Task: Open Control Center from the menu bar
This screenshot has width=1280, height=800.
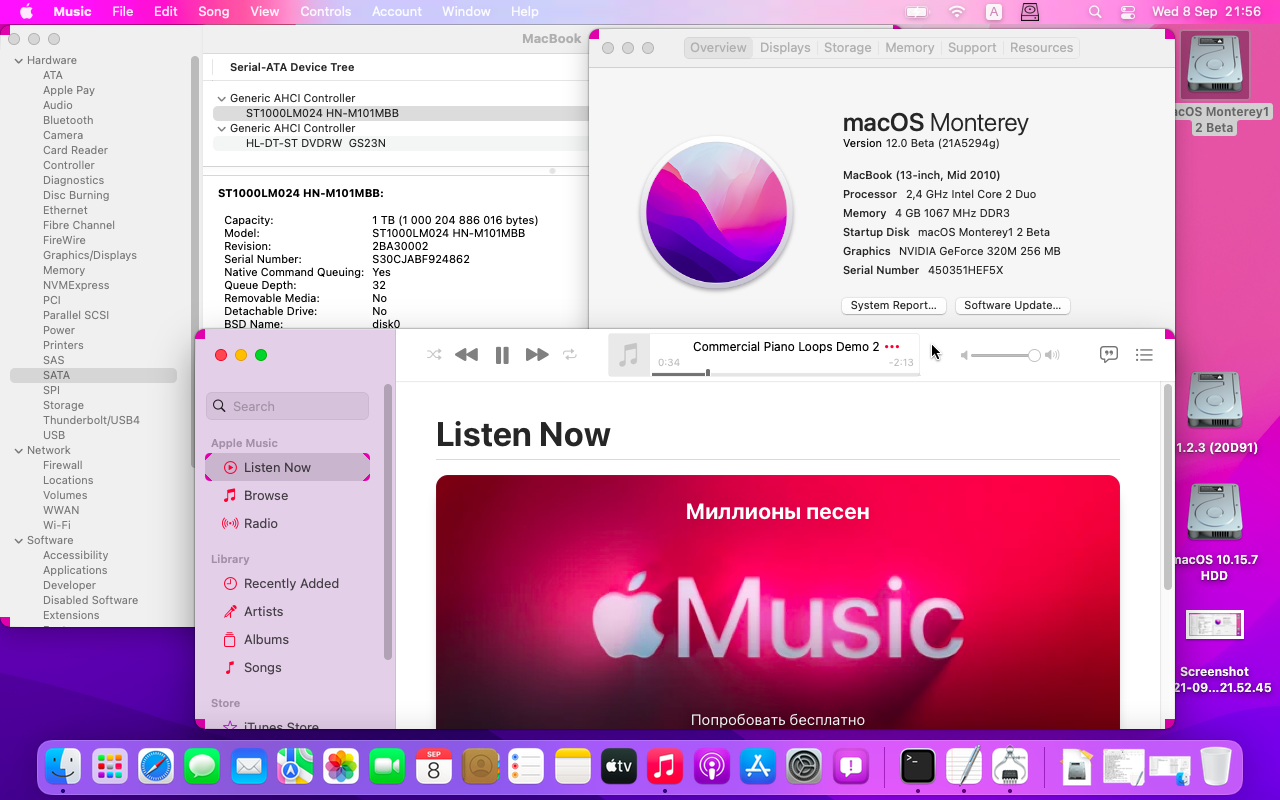Action: [x=1128, y=11]
